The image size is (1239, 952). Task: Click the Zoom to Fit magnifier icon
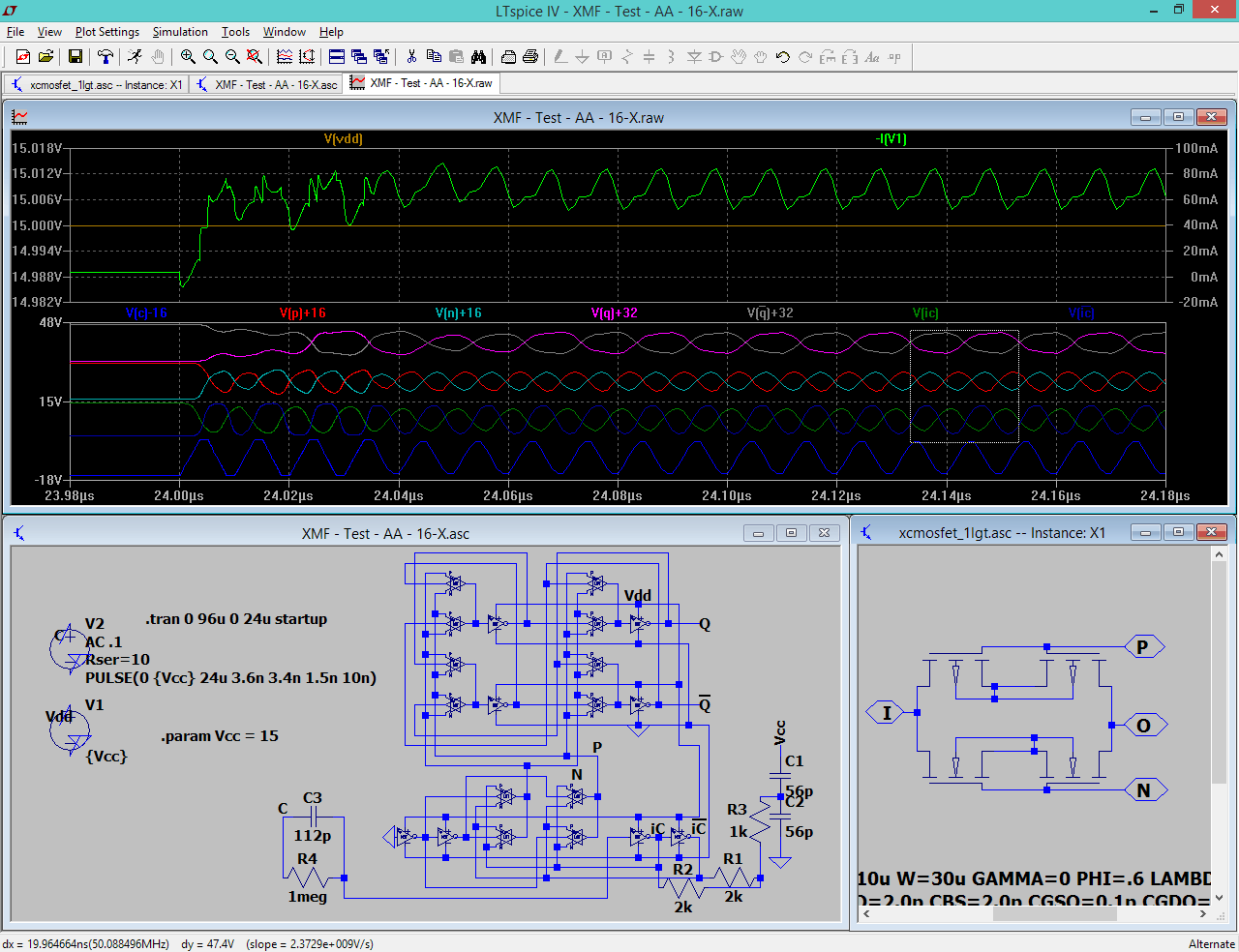pos(255,57)
